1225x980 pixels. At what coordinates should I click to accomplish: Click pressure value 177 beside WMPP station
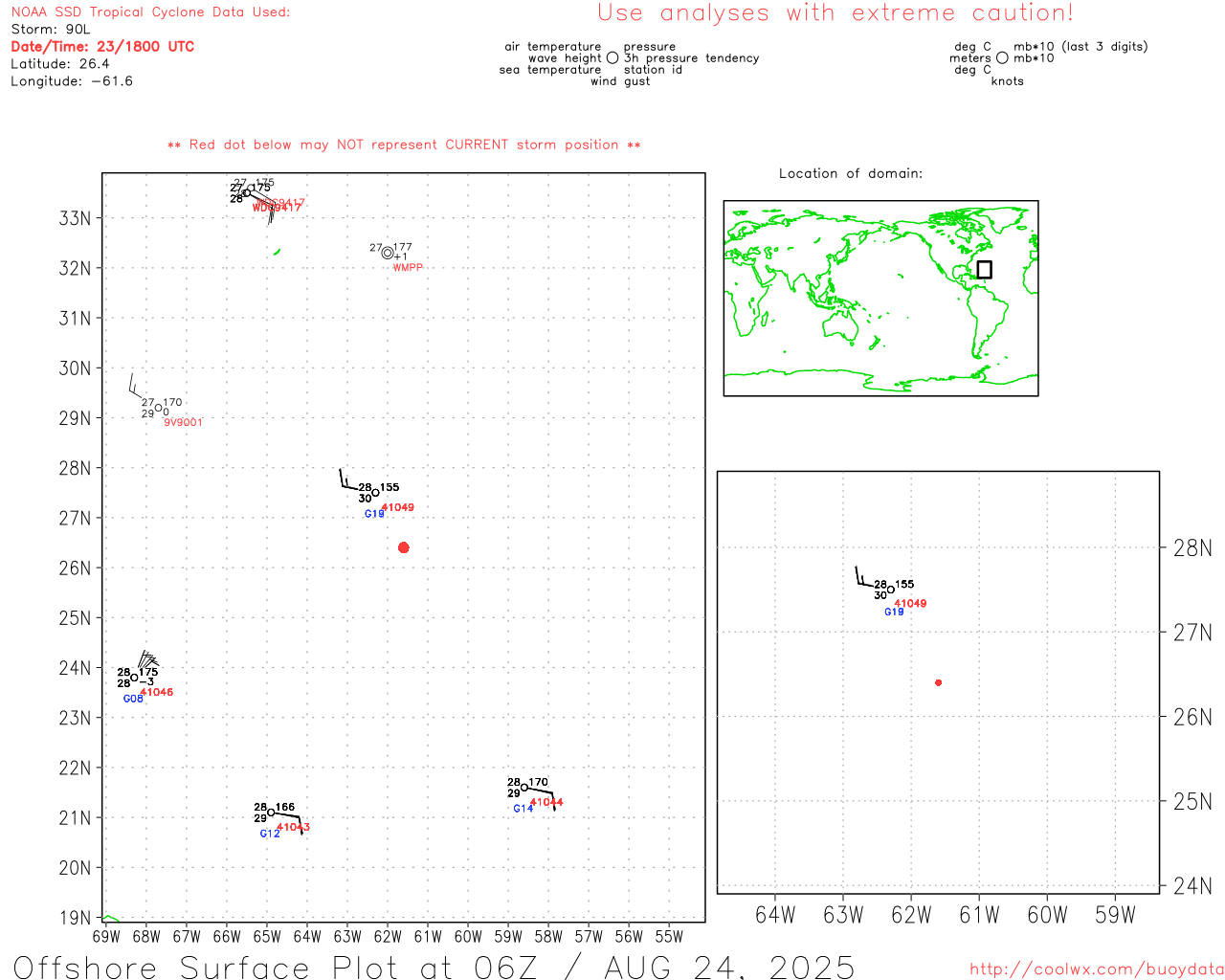pos(403,247)
